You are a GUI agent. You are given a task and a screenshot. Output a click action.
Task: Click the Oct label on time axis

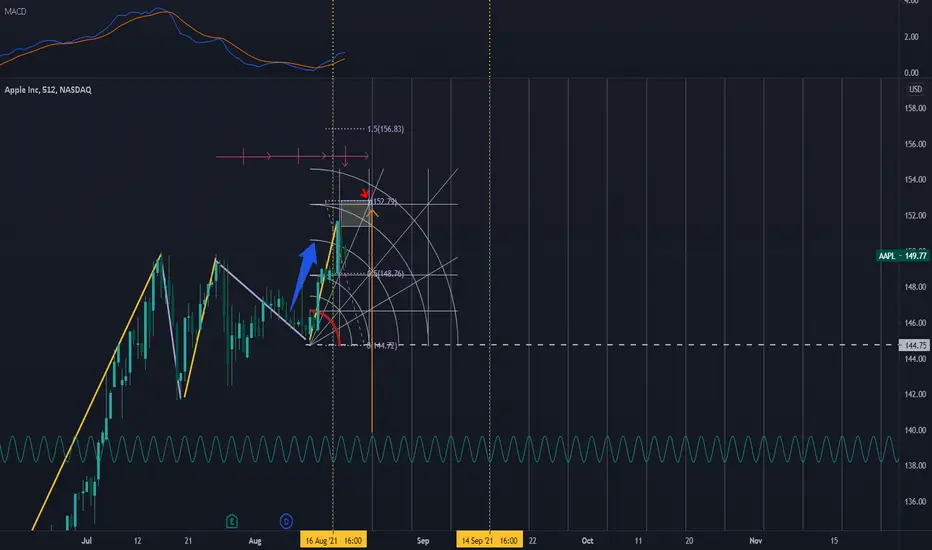tap(587, 540)
